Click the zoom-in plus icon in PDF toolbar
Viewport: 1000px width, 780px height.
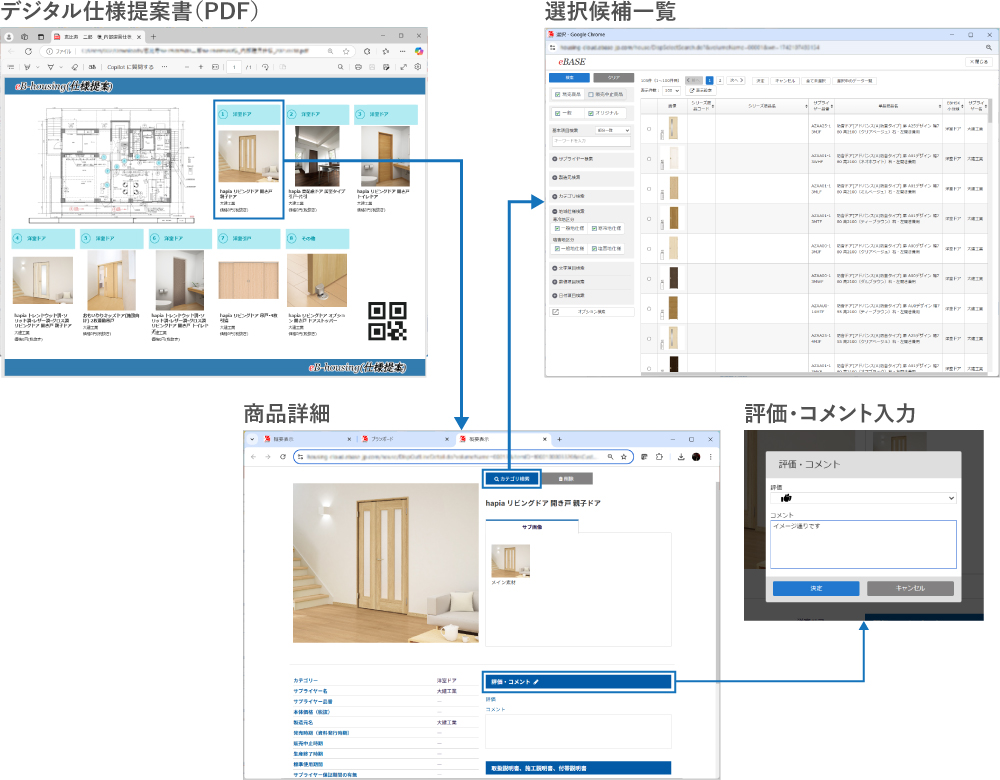[200, 67]
